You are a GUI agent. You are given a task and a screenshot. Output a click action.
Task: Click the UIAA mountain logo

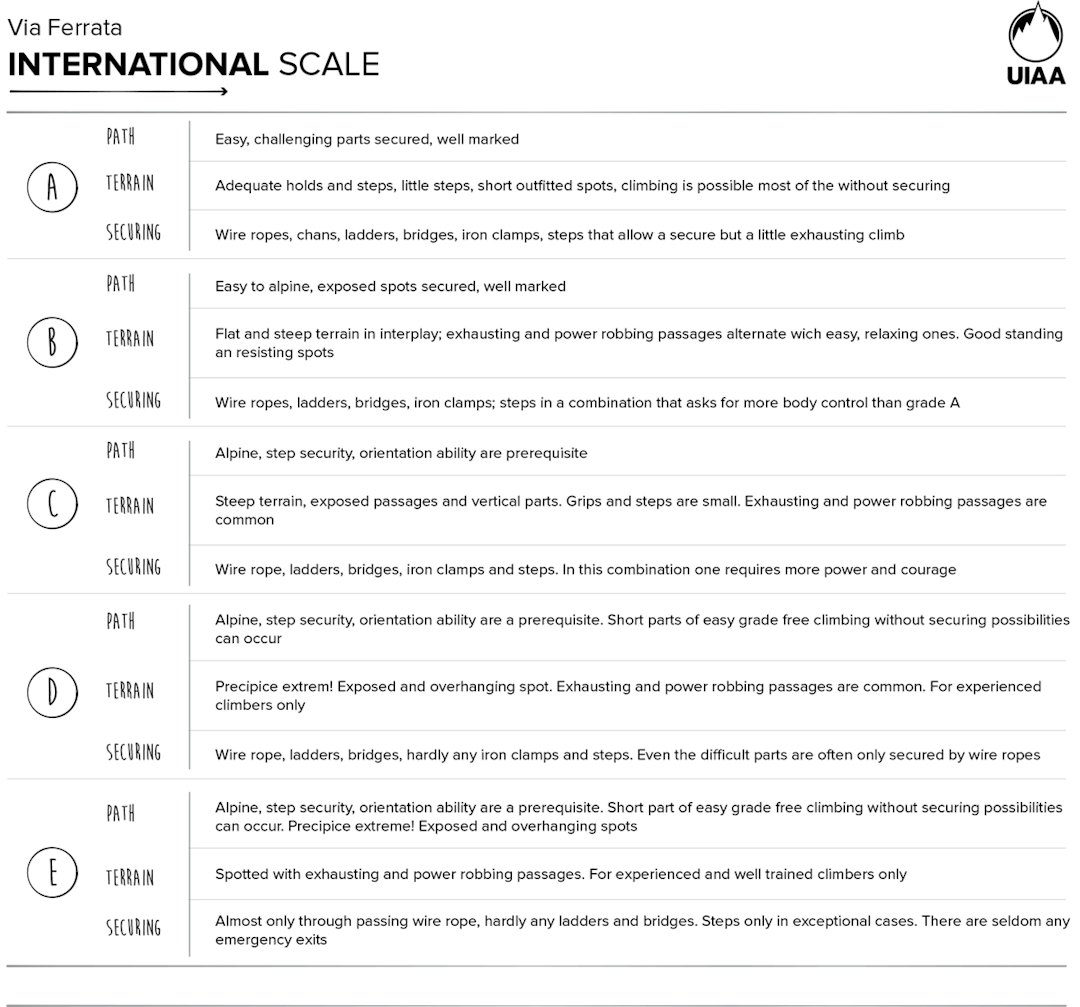coord(1034,35)
